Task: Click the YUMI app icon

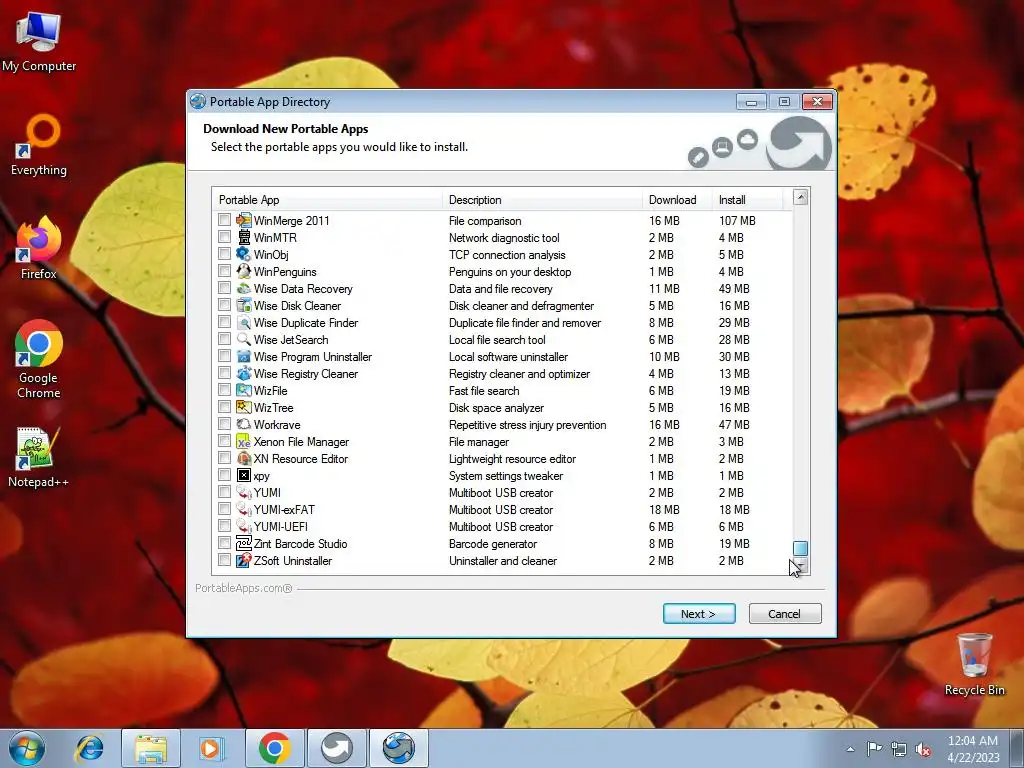Action: (x=244, y=492)
